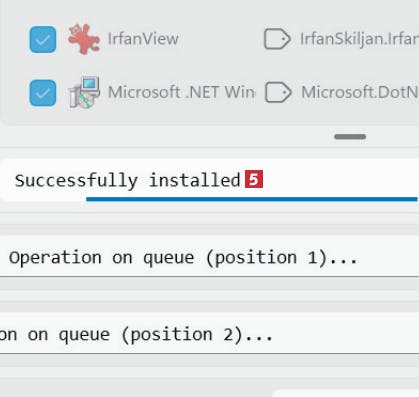Click the gray line under position 2 operation
The width and height of the screenshot is (419, 397).
tap(209, 354)
